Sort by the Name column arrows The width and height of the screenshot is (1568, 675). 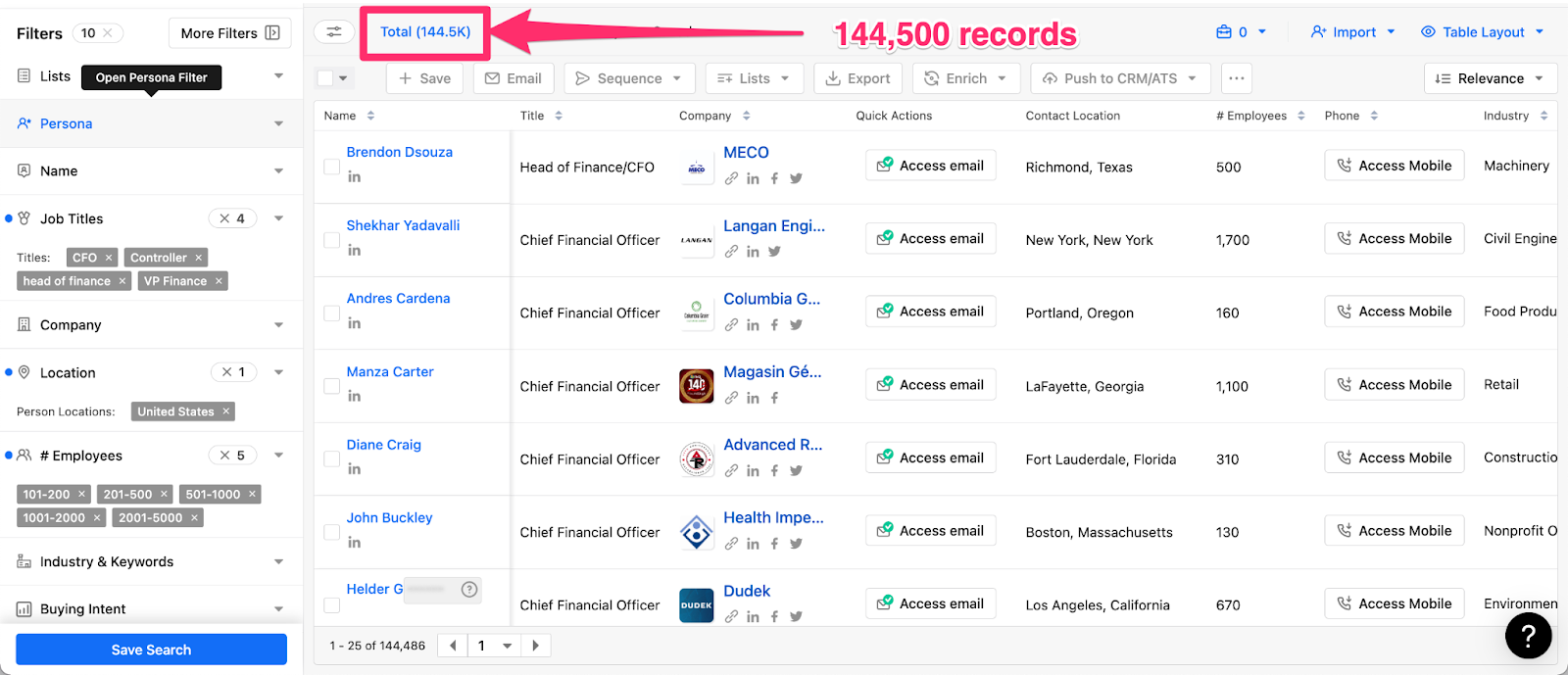coord(370,116)
